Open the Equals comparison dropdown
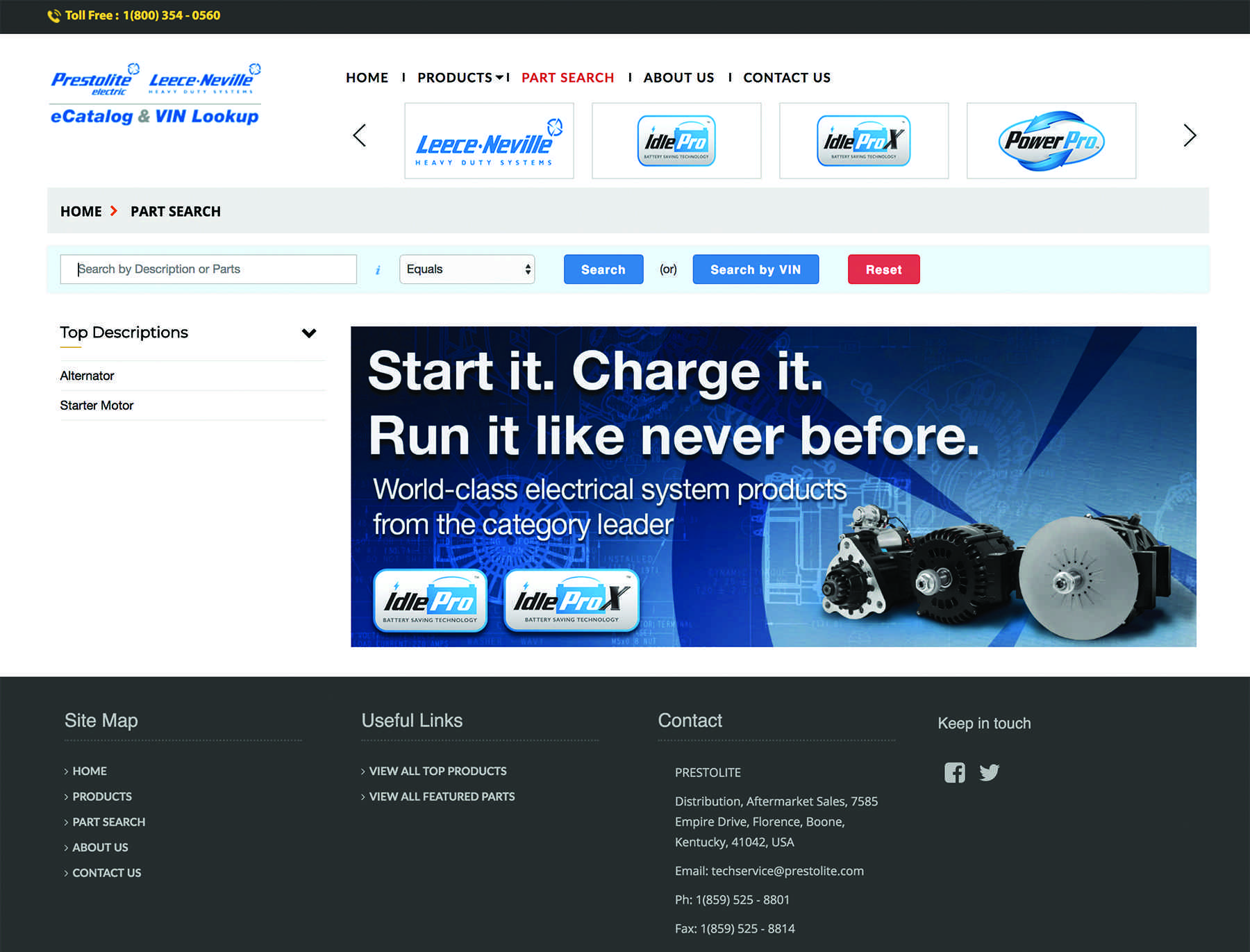 [x=467, y=269]
